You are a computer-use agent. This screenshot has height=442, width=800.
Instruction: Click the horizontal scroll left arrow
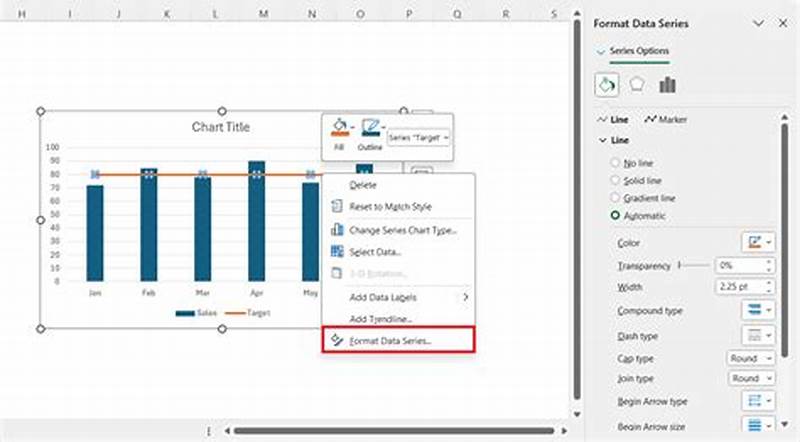[228, 431]
